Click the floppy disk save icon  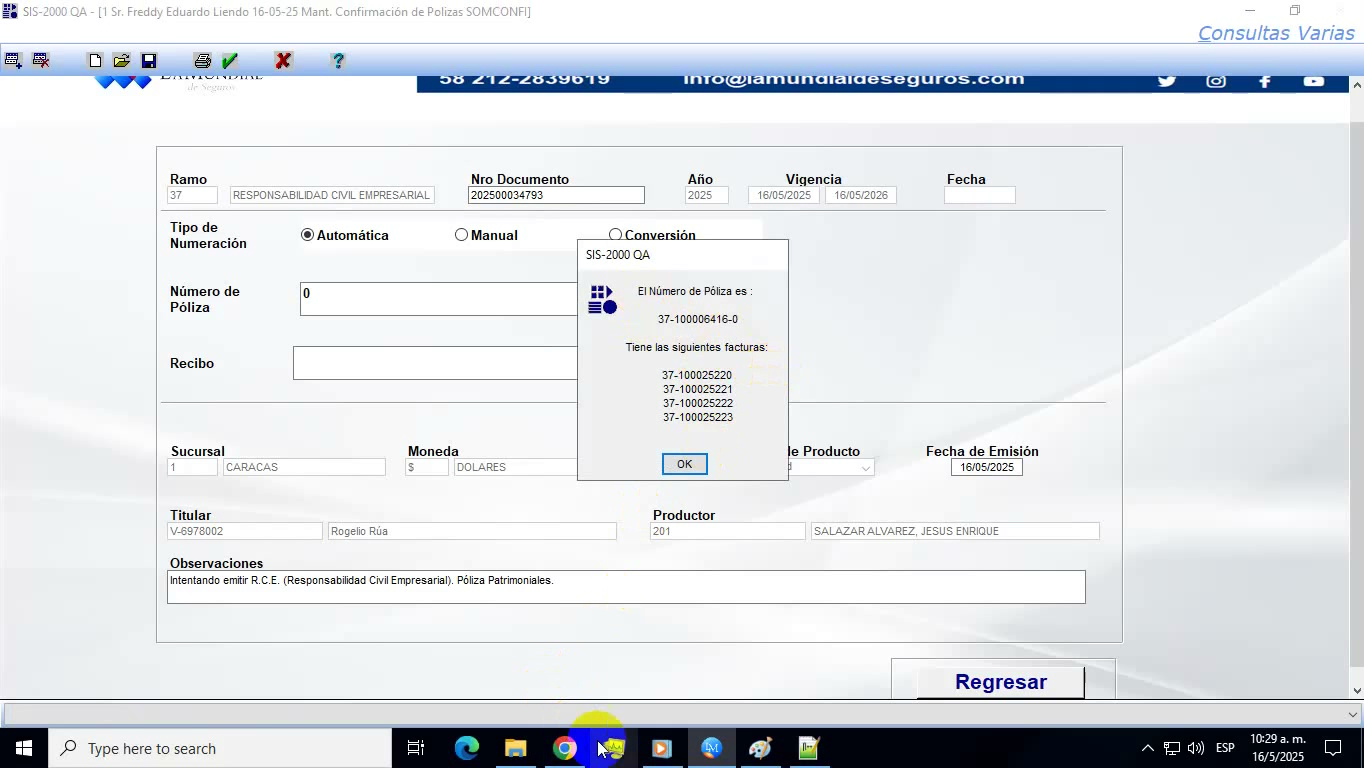[149, 61]
